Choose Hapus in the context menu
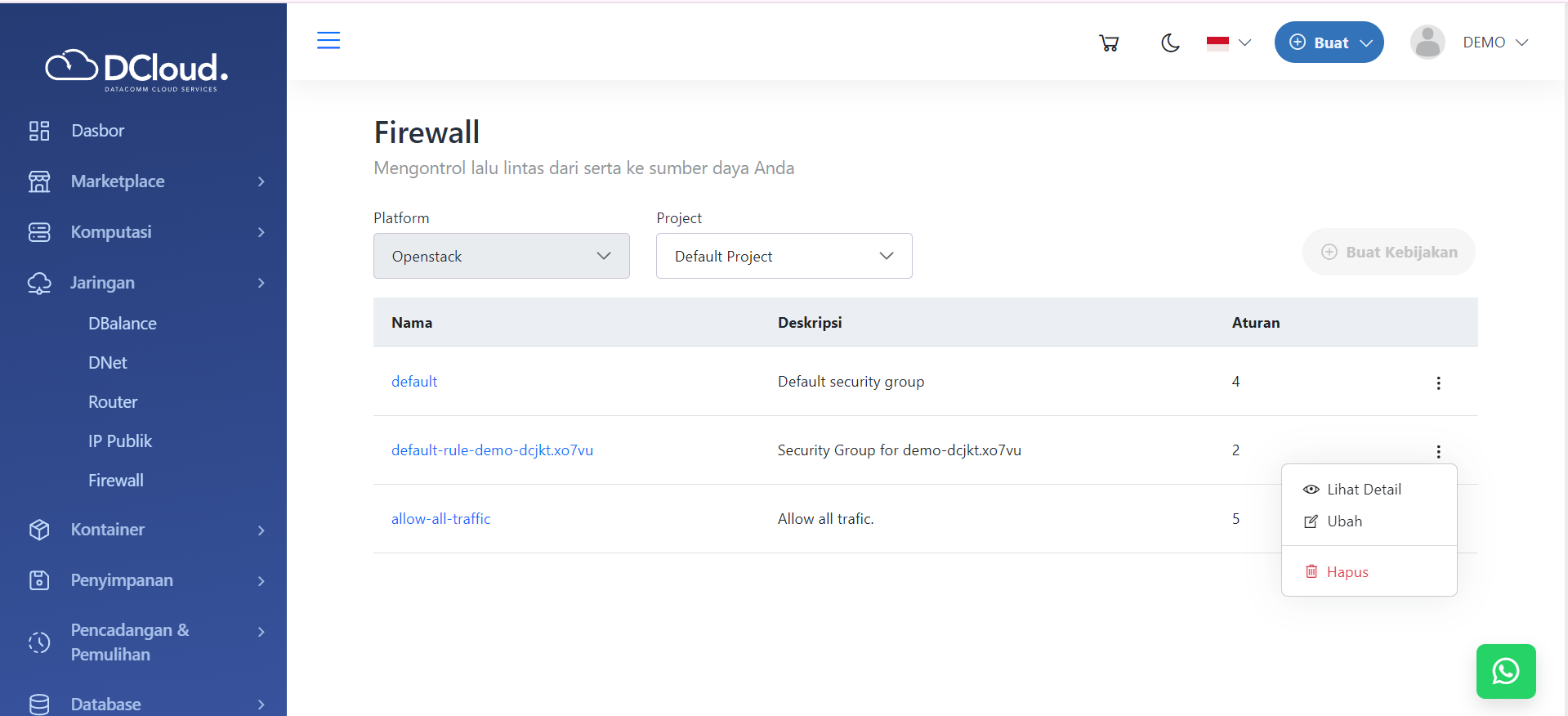1568x716 pixels. (x=1347, y=572)
